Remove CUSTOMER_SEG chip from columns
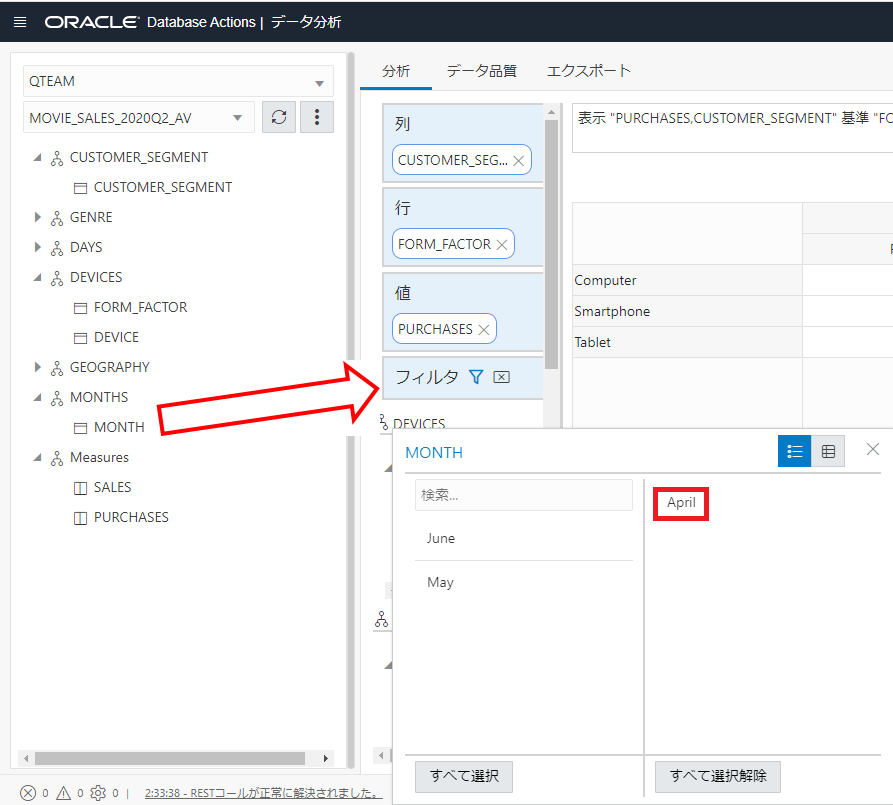Image resolution: width=893 pixels, height=805 pixels. tap(519, 160)
